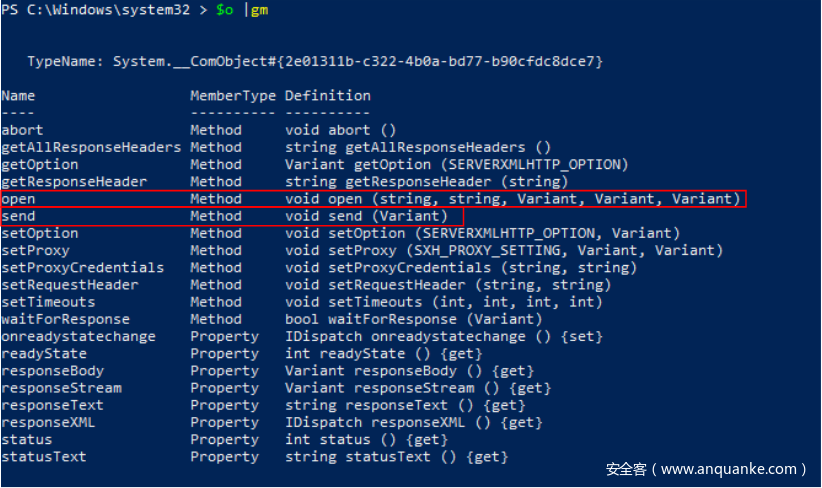Click the 'setRequestHeader' method name
The width and height of the screenshot is (822, 488).
[69, 285]
